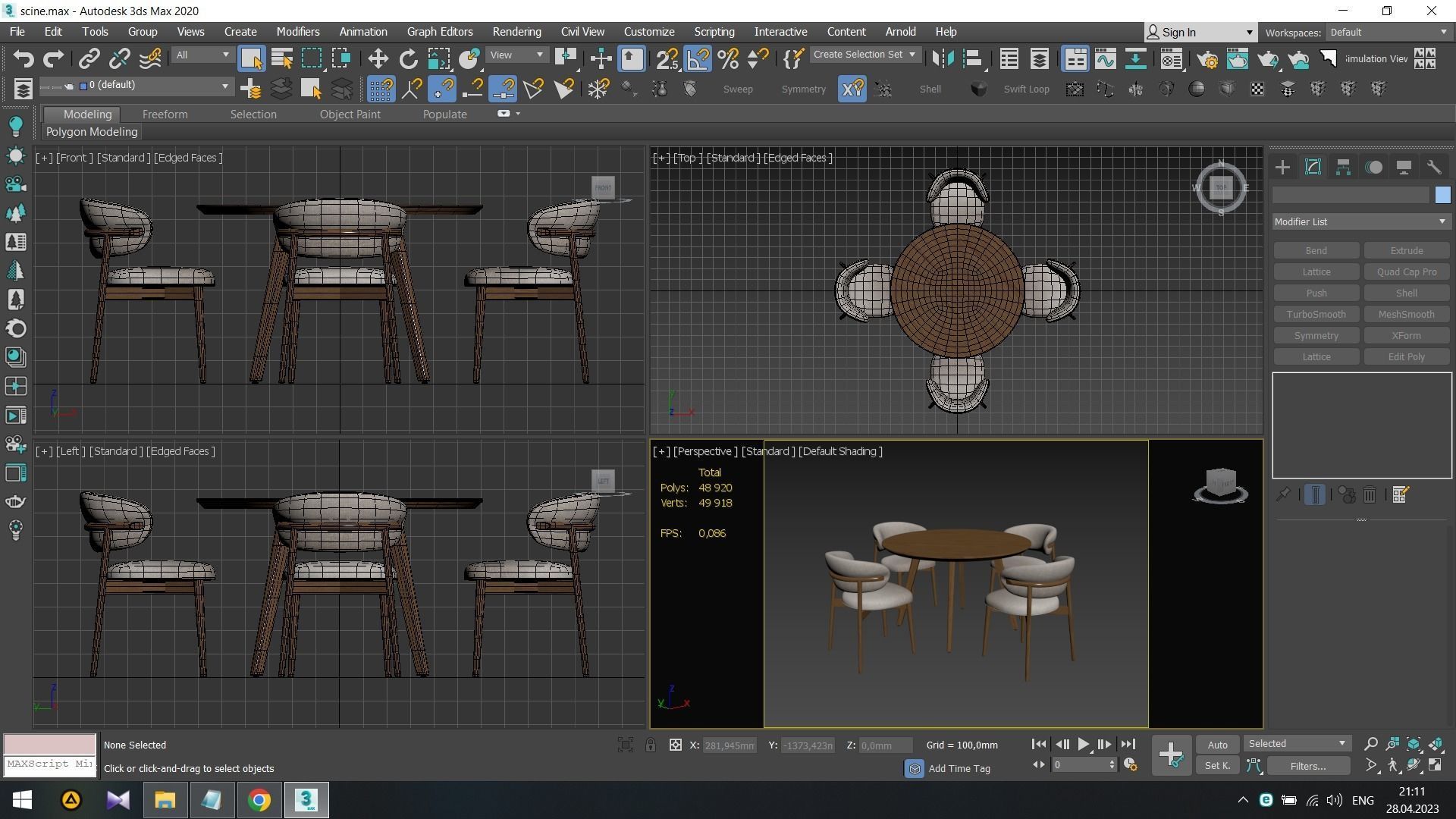Open the Display command panel tab
The width and height of the screenshot is (1456, 819).
tap(1404, 168)
